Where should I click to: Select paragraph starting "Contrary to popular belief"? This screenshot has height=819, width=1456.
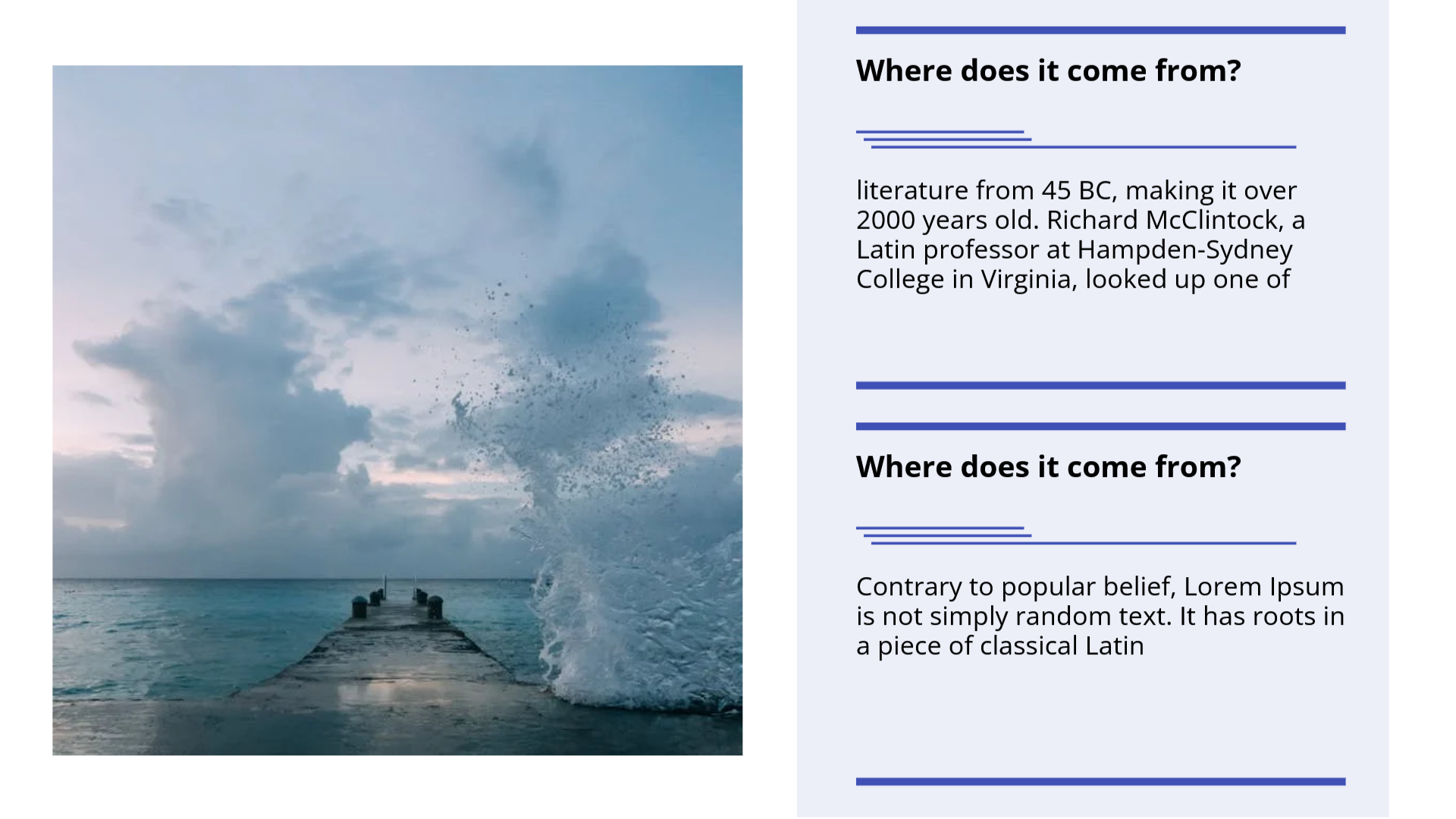1100,616
